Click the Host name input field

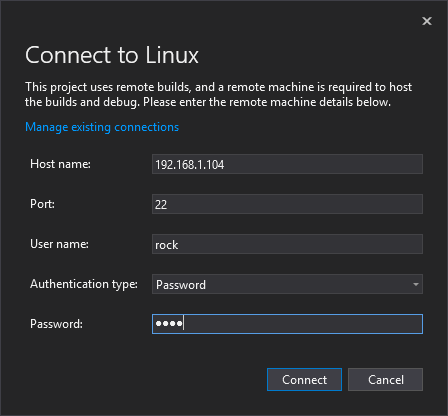[x=287, y=164]
